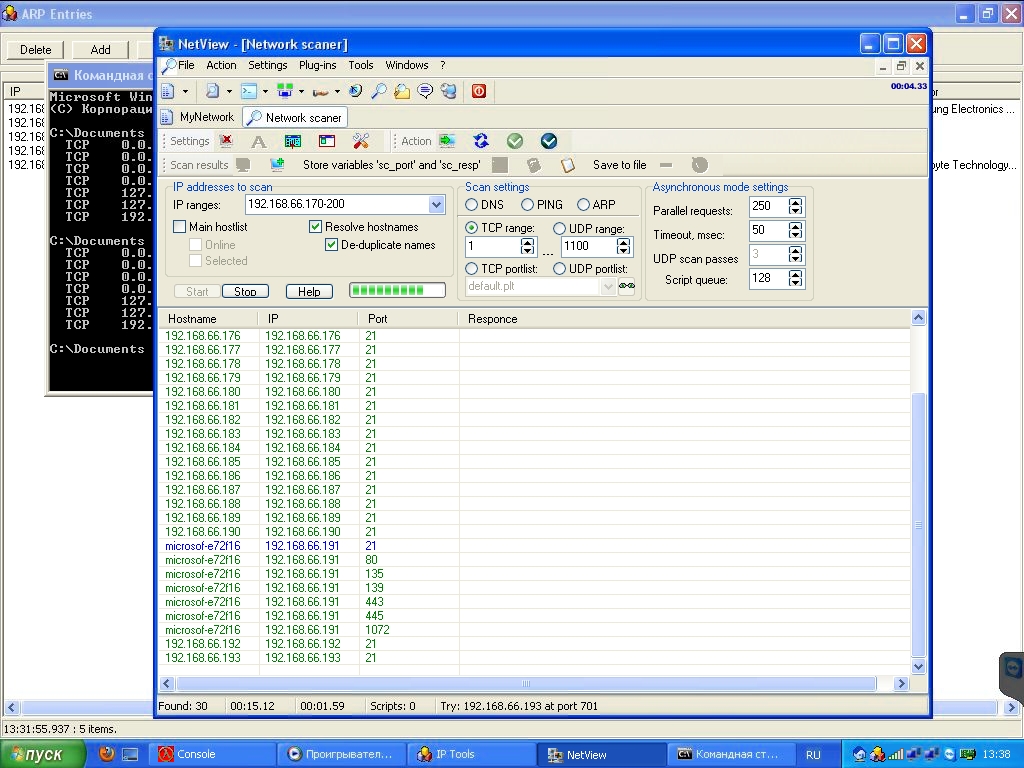
Task: Select the TCP range radio button
Action: 472,228
